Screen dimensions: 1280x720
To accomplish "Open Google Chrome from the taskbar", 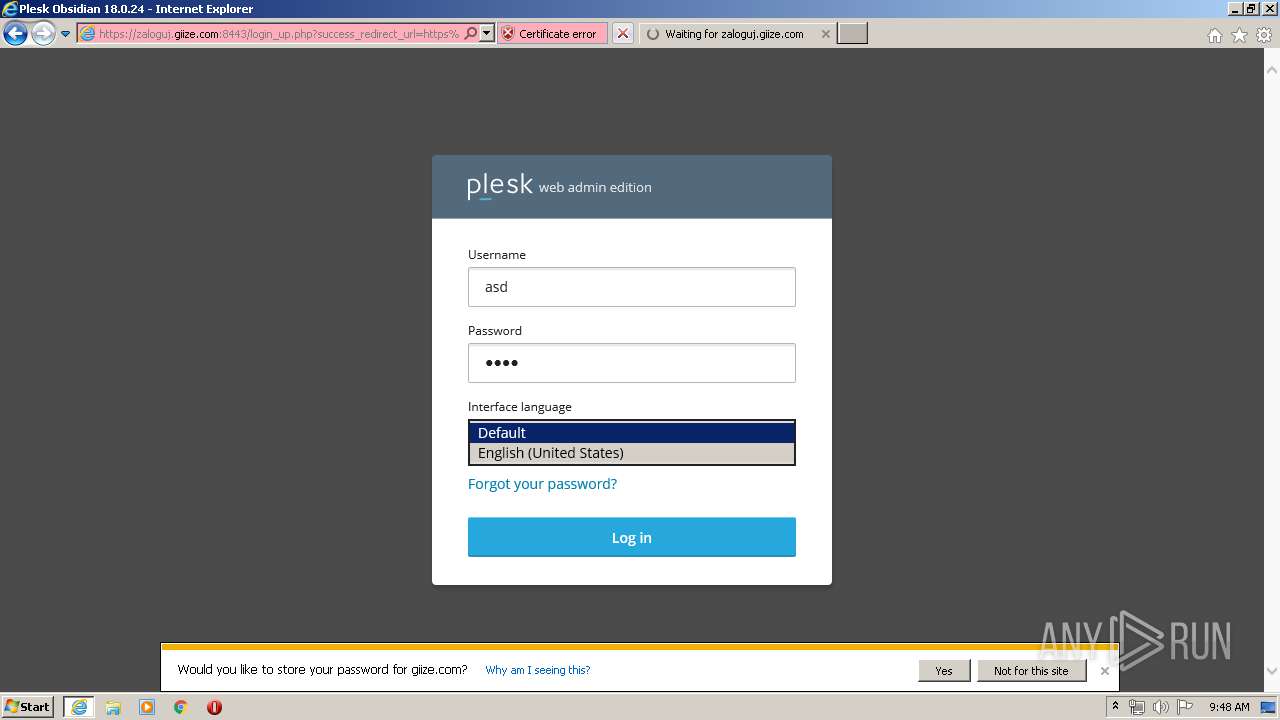I will (x=181, y=707).
